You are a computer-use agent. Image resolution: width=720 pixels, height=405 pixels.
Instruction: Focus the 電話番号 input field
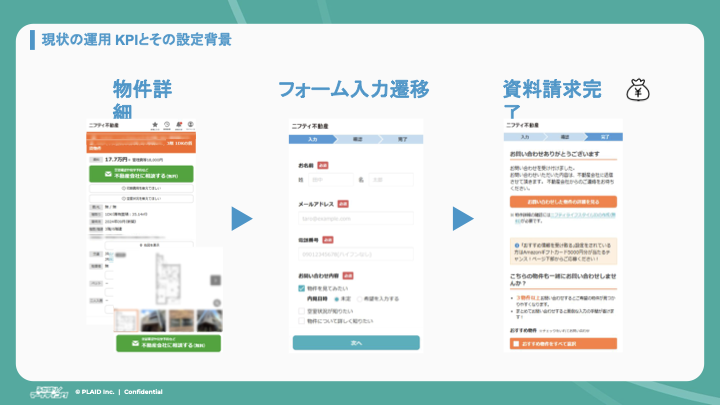coord(356,254)
